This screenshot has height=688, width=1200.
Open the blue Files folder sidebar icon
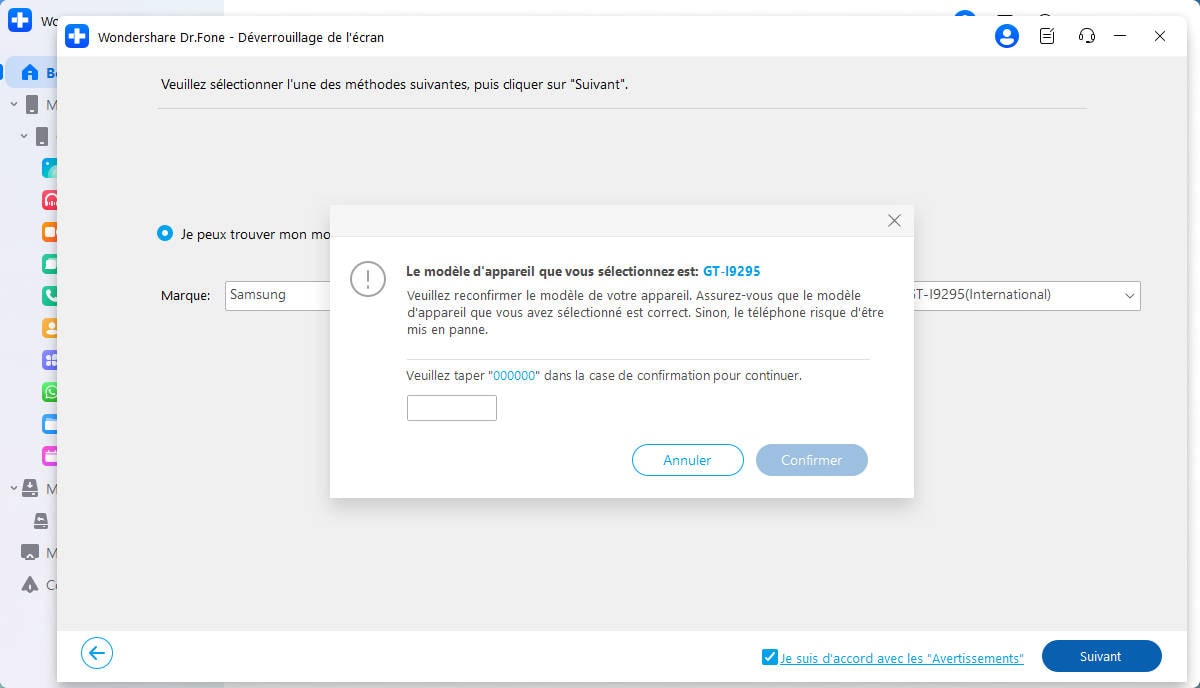[x=49, y=423]
